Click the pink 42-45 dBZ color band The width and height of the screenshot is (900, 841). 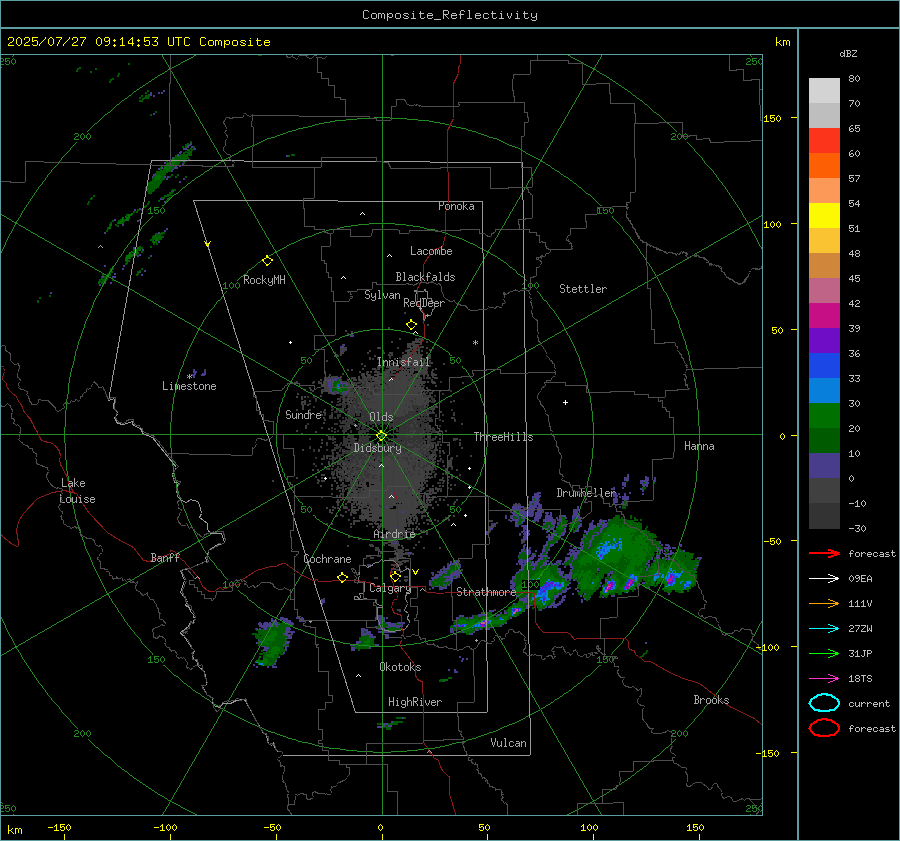[x=824, y=290]
